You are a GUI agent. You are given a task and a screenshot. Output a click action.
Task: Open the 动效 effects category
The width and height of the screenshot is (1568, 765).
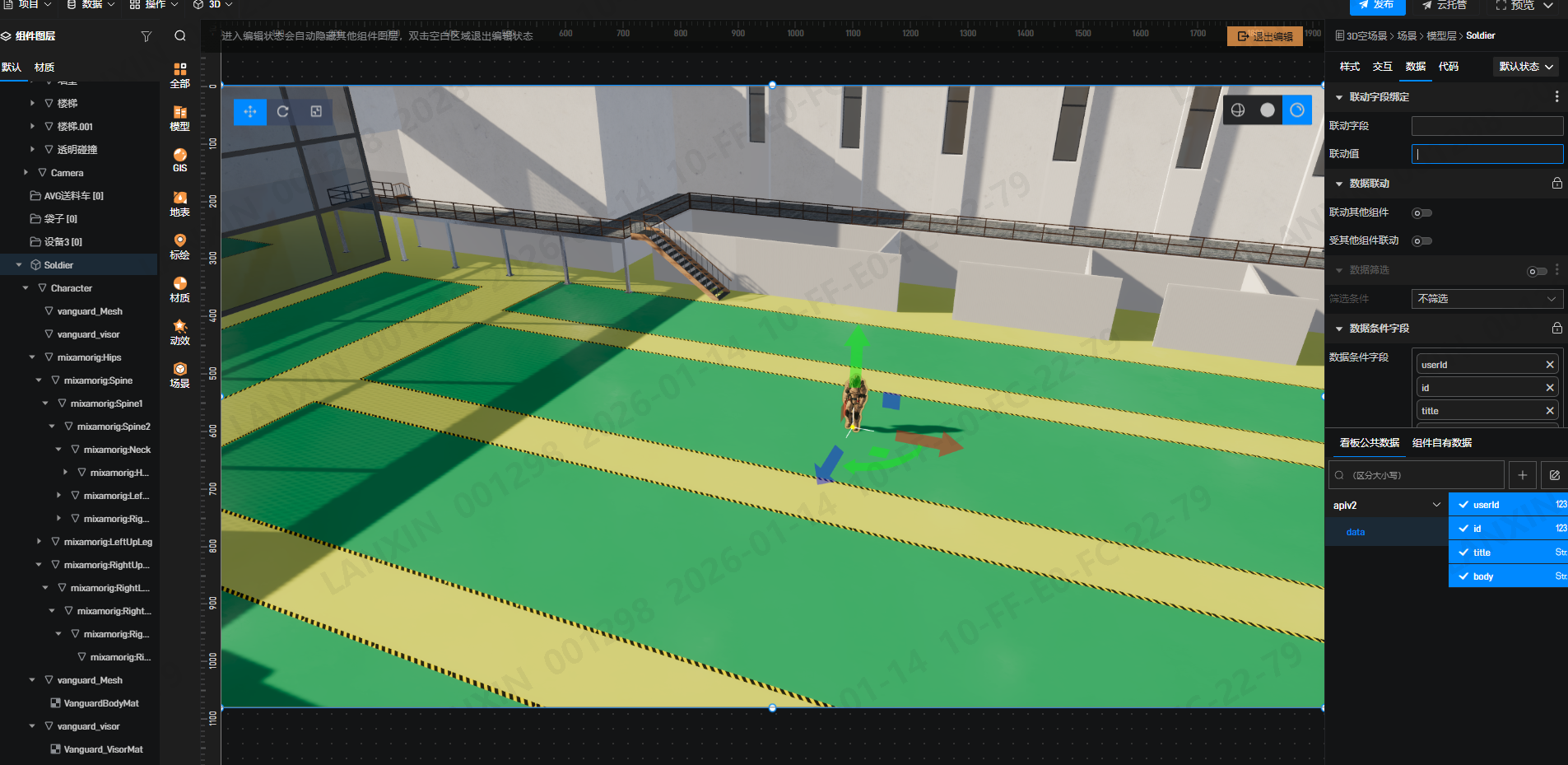(x=179, y=332)
